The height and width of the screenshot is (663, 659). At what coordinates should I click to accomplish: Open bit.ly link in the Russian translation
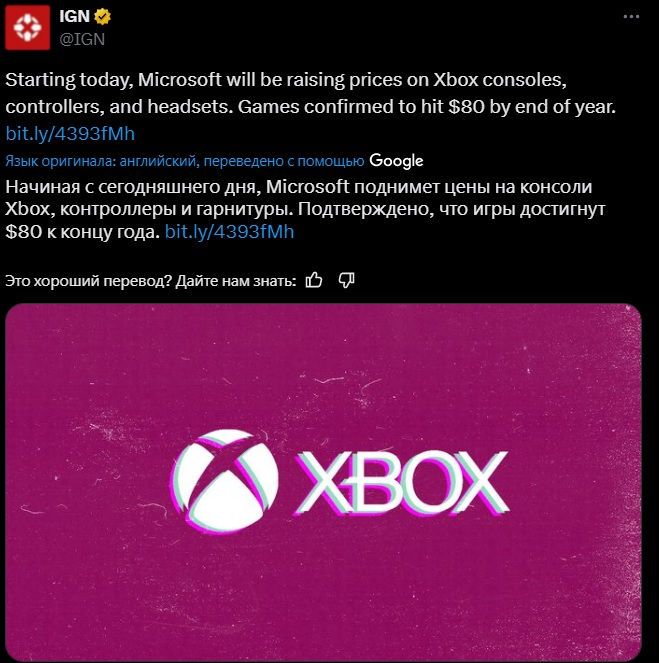(229, 232)
